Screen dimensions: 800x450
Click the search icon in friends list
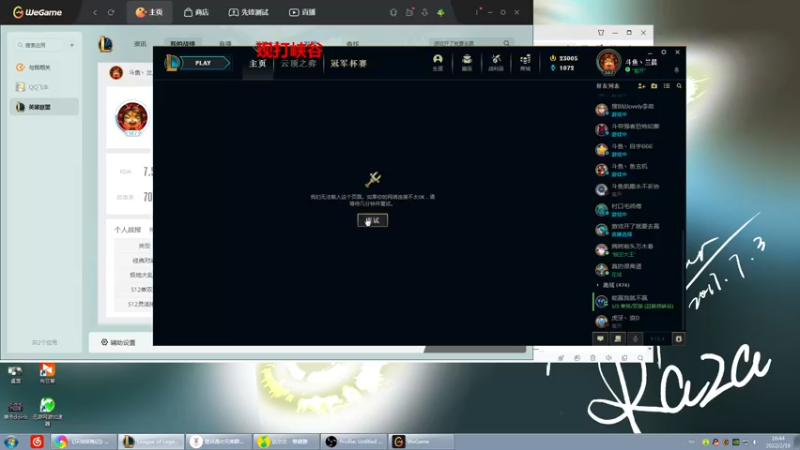679,86
